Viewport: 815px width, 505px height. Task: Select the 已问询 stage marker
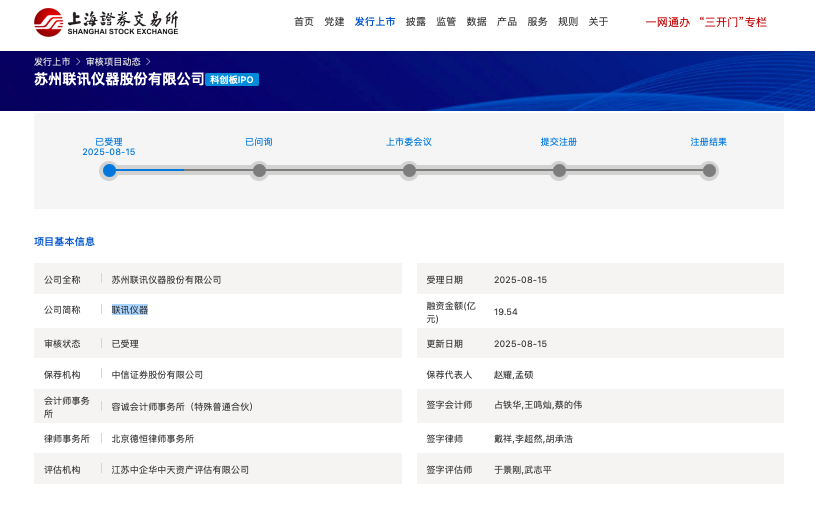coord(259,170)
